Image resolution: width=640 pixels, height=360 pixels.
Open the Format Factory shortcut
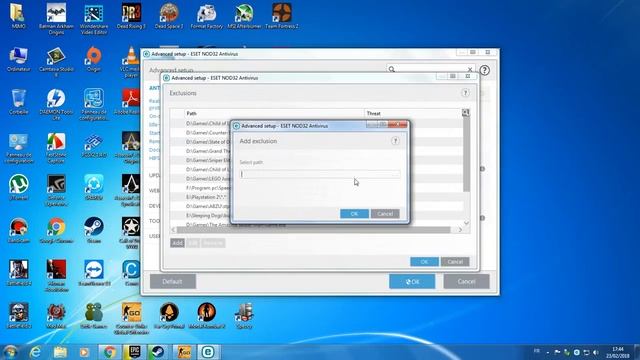(x=207, y=16)
